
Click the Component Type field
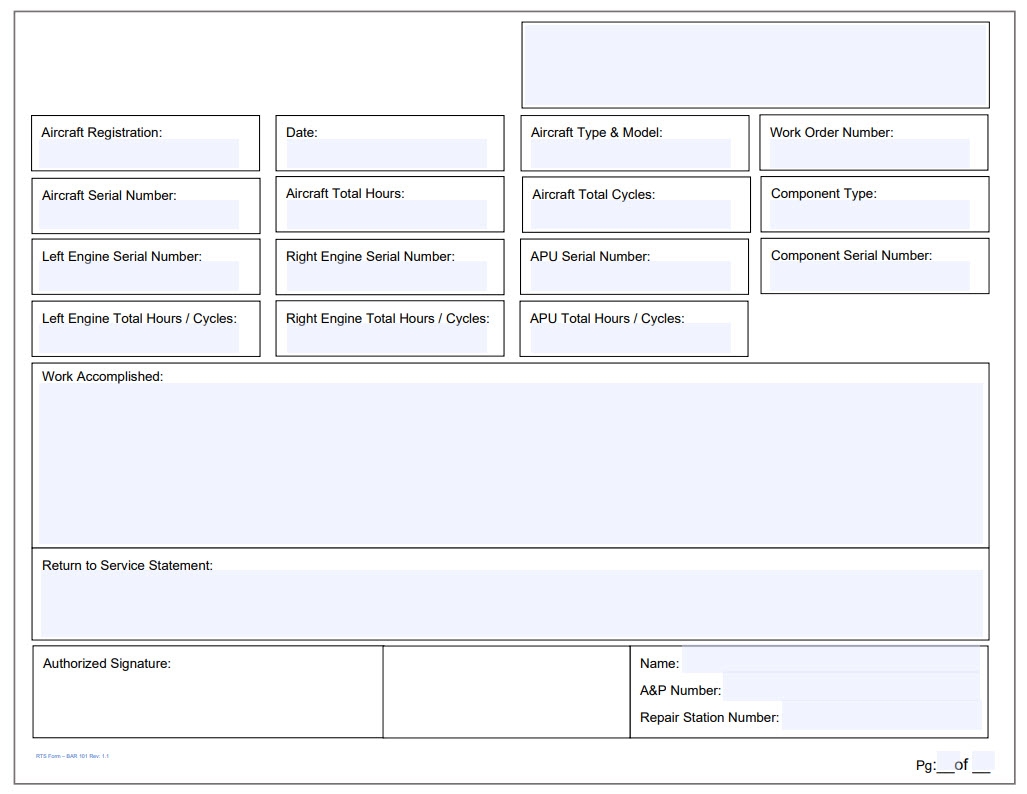[x=870, y=215]
